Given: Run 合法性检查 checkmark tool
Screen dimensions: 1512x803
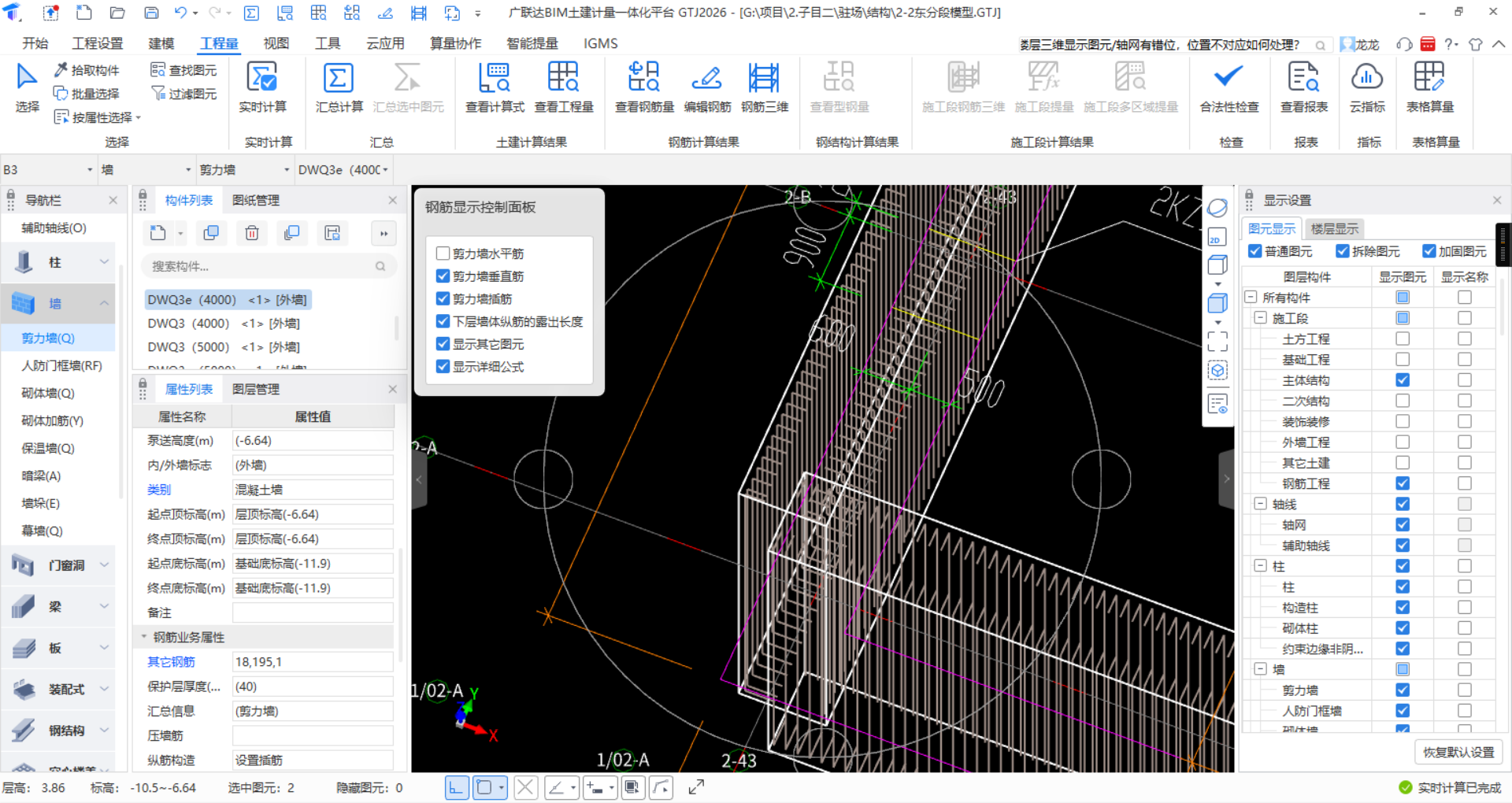Looking at the screenshot, I should [x=1228, y=87].
